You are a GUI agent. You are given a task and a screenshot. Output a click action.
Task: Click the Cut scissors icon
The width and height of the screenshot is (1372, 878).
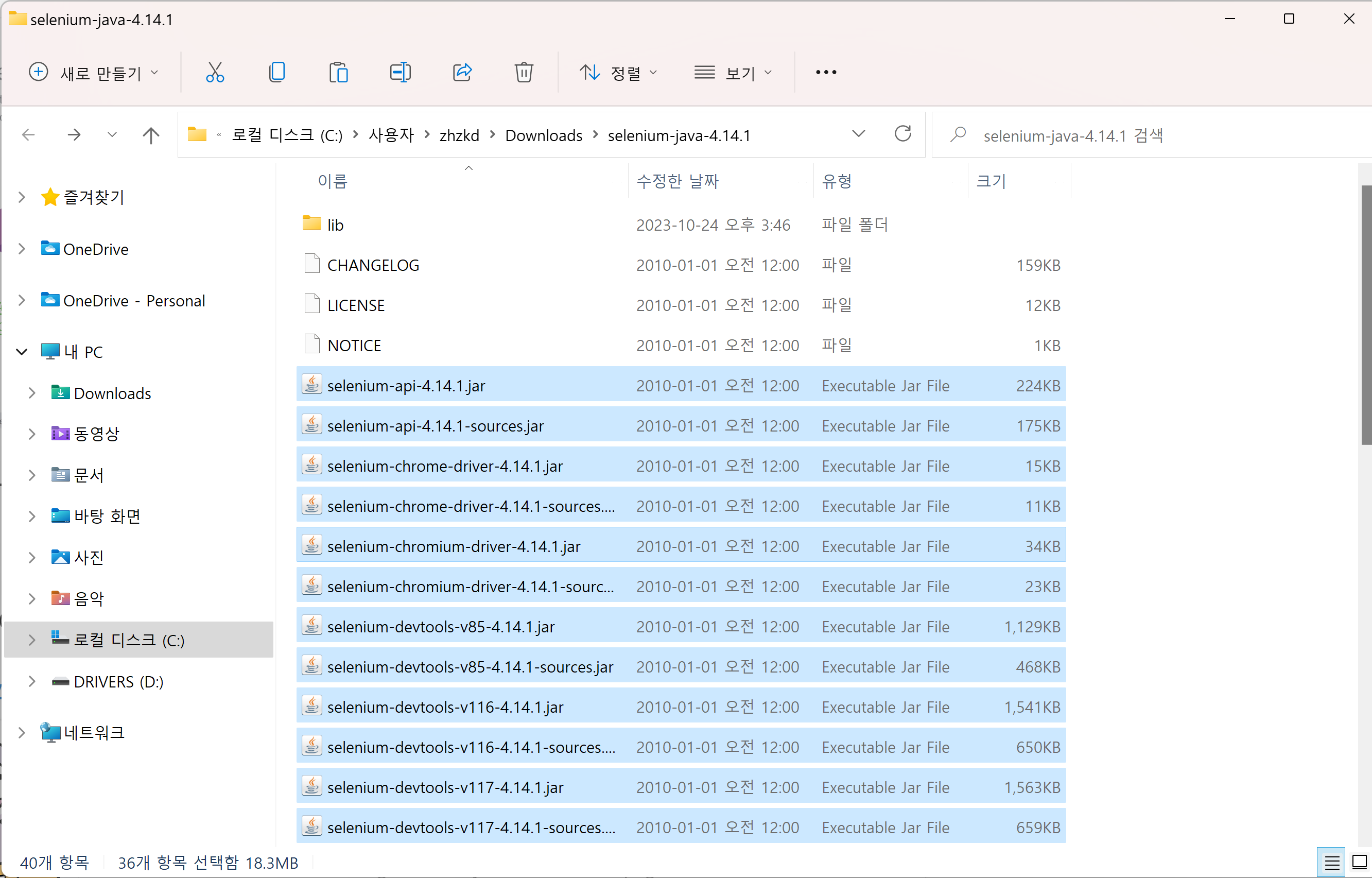(x=215, y=73)
